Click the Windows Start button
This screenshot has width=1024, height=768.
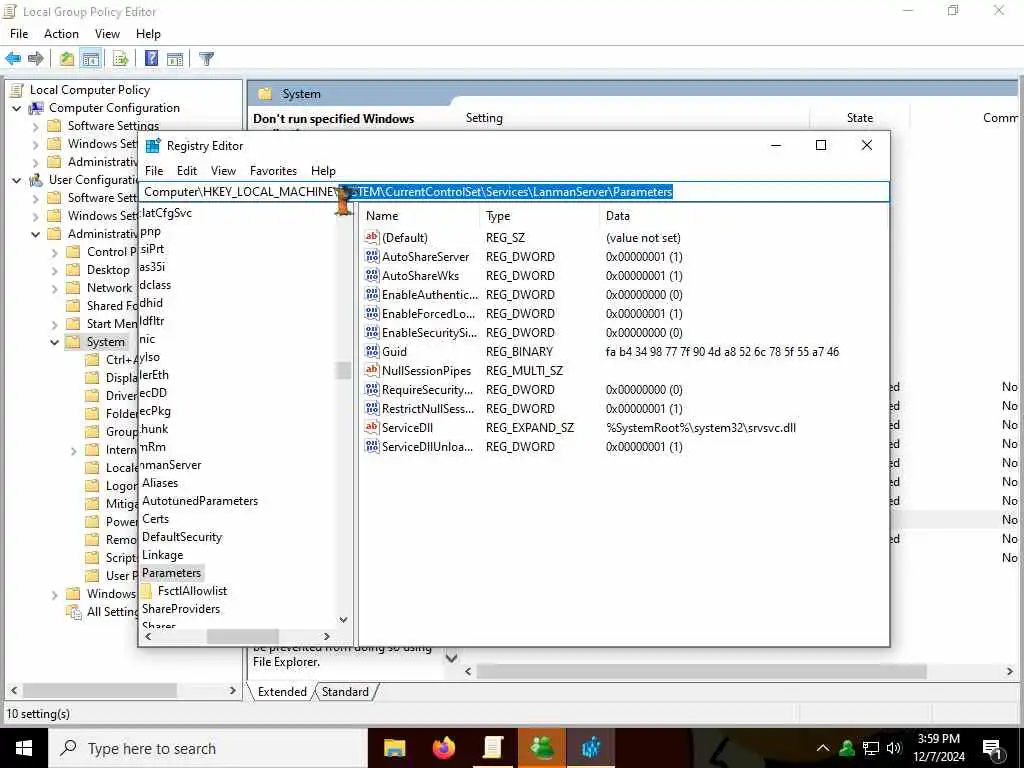24,748
